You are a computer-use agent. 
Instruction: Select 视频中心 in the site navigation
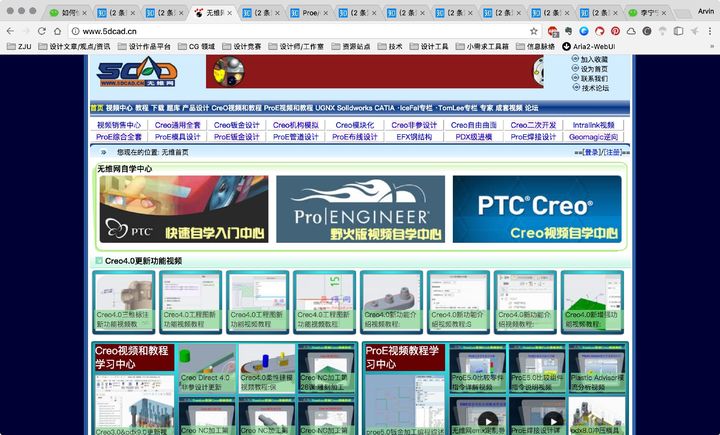119,108
